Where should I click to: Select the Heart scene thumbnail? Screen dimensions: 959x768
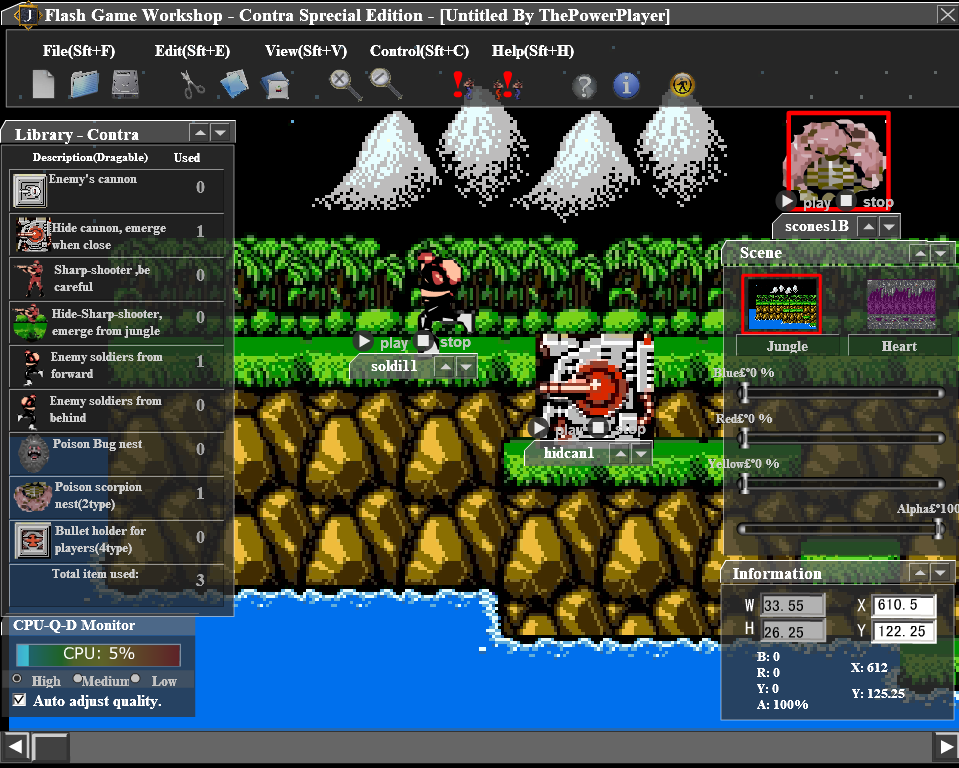pos(901,304)
